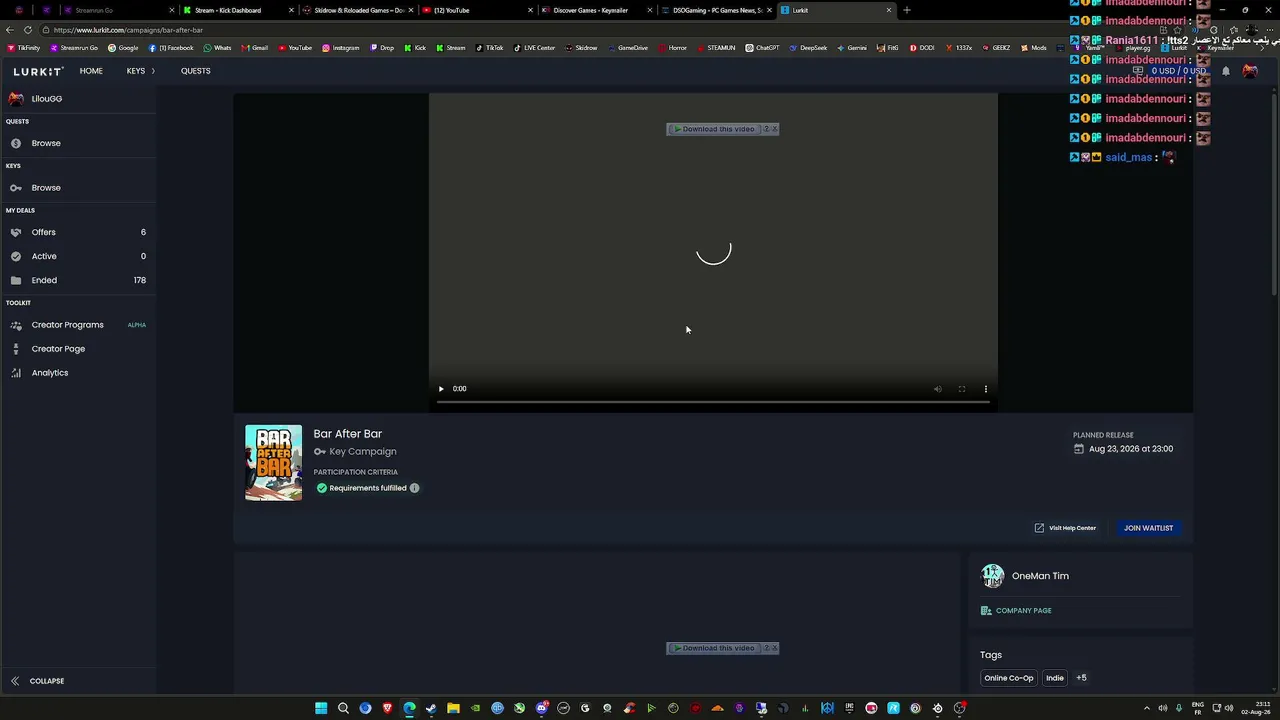Viewport: 1280px width, 720px height.
Task: Click the Visit Help Center link
Action: click(x=1066, y=528)
